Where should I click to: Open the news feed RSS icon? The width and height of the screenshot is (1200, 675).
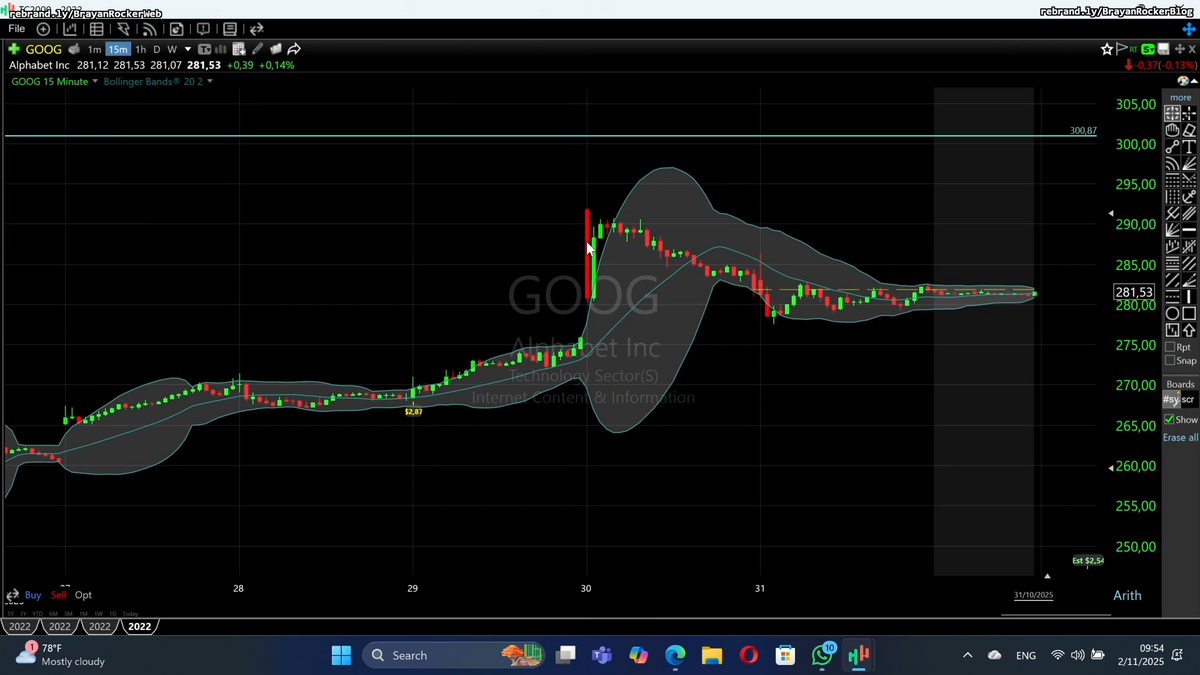tap(148, 30)
